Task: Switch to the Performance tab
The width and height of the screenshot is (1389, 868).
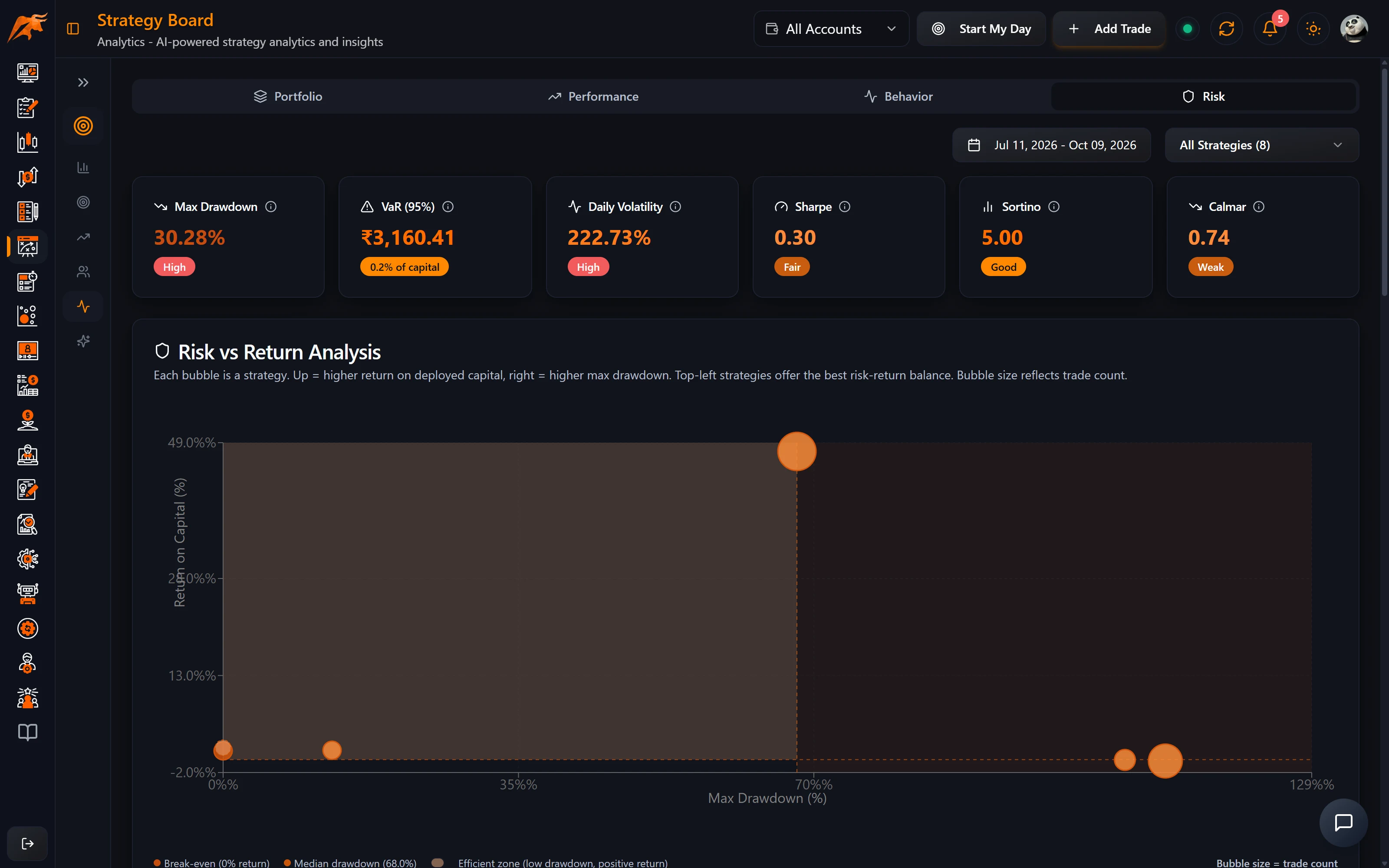Action: pyautogui.click(x=593, y=96)
